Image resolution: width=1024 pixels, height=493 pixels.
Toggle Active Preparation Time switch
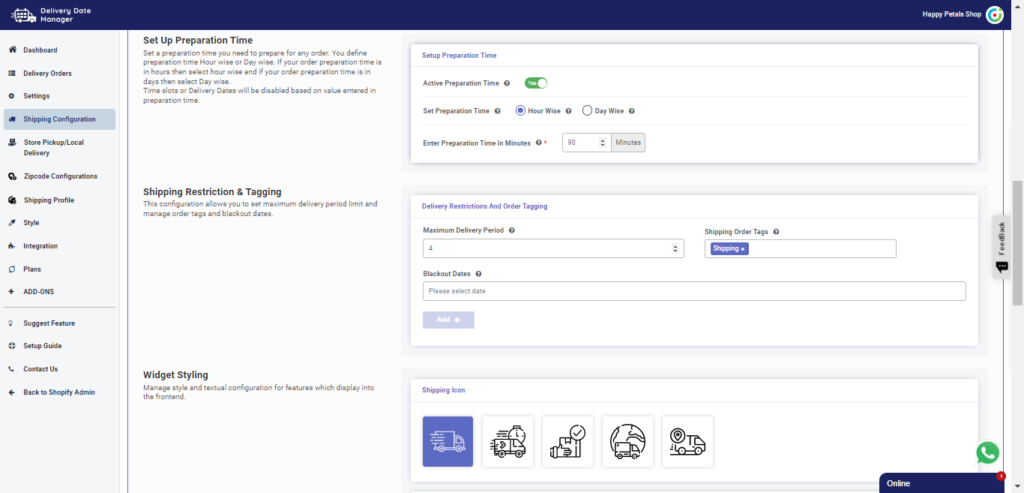click(x=536, y=84)
